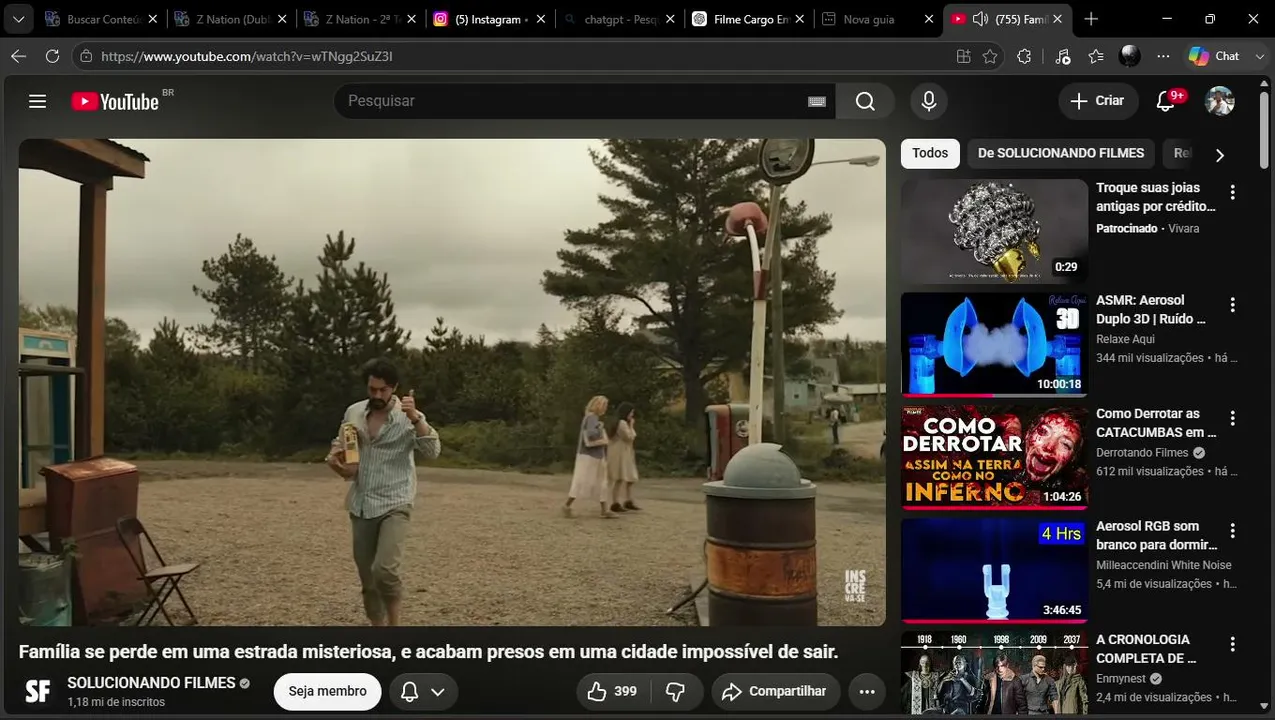Open options menu for ASMR Aerosol Duplo video
1275x720 pixels.
pyautogui.click(x=1232, y=305)
